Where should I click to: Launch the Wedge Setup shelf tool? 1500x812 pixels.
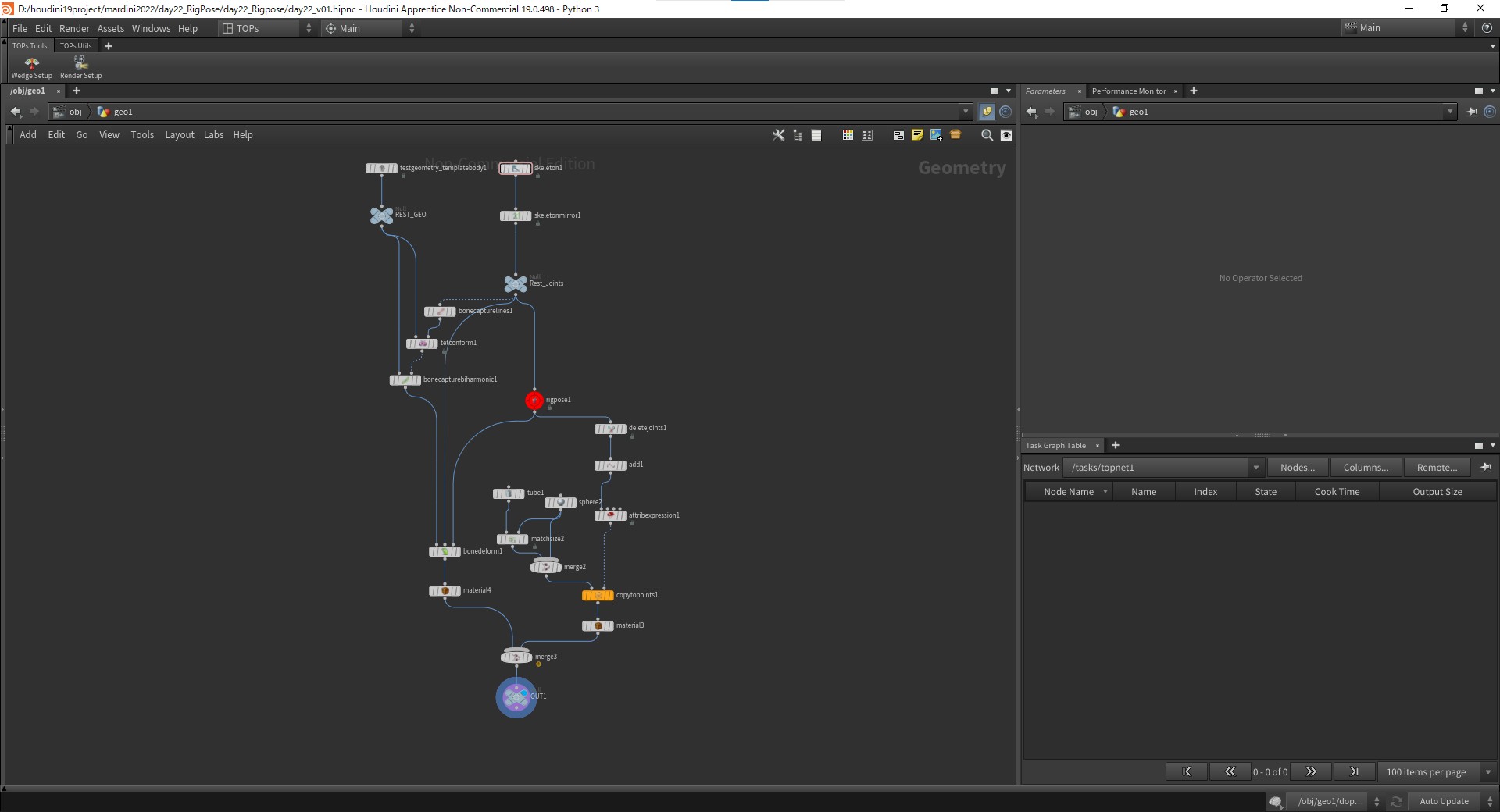coord(32,68)
